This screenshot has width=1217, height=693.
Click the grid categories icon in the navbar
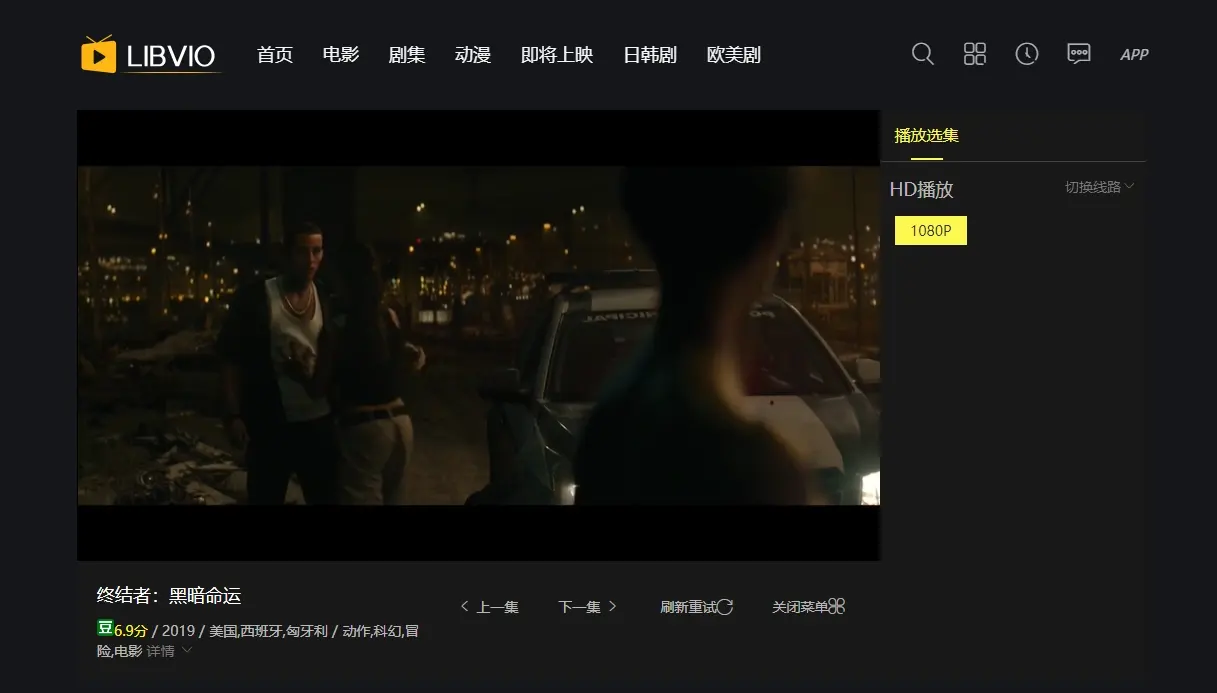coord(974,54)
